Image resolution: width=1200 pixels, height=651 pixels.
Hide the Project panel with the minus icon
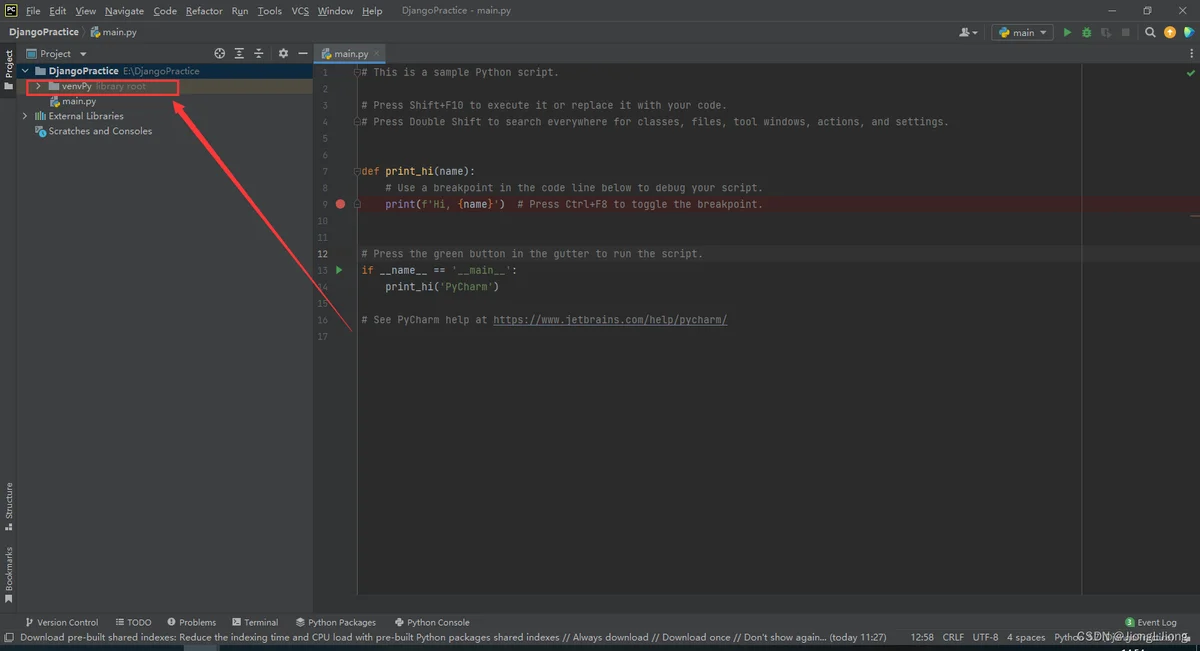302,53
